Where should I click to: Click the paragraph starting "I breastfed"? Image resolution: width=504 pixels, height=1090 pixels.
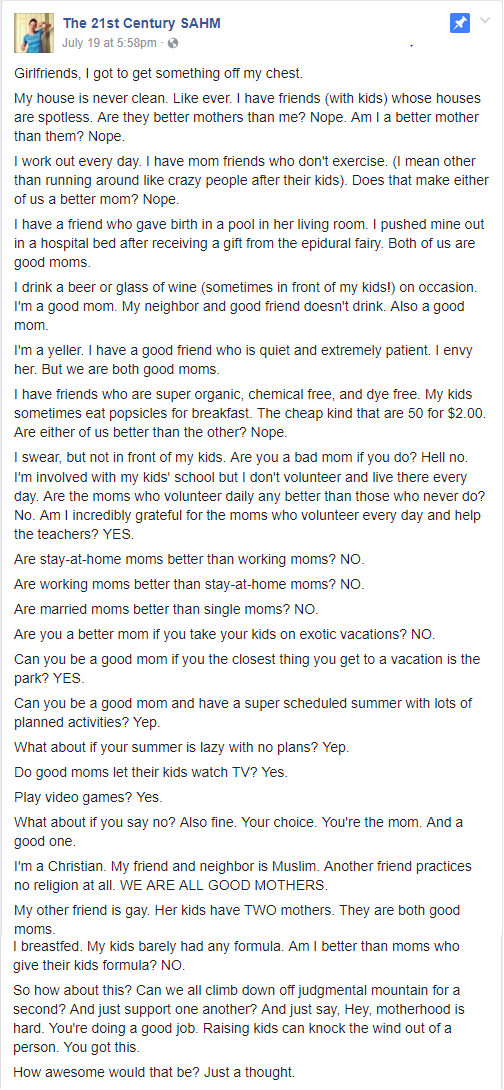click(236, 956)
